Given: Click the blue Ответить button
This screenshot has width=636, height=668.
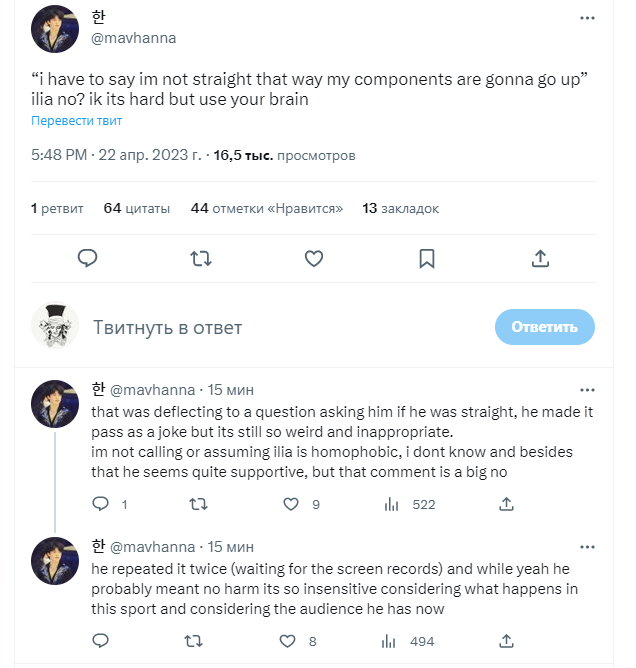Looking at the screenshot, I should [x=544, y=327].
